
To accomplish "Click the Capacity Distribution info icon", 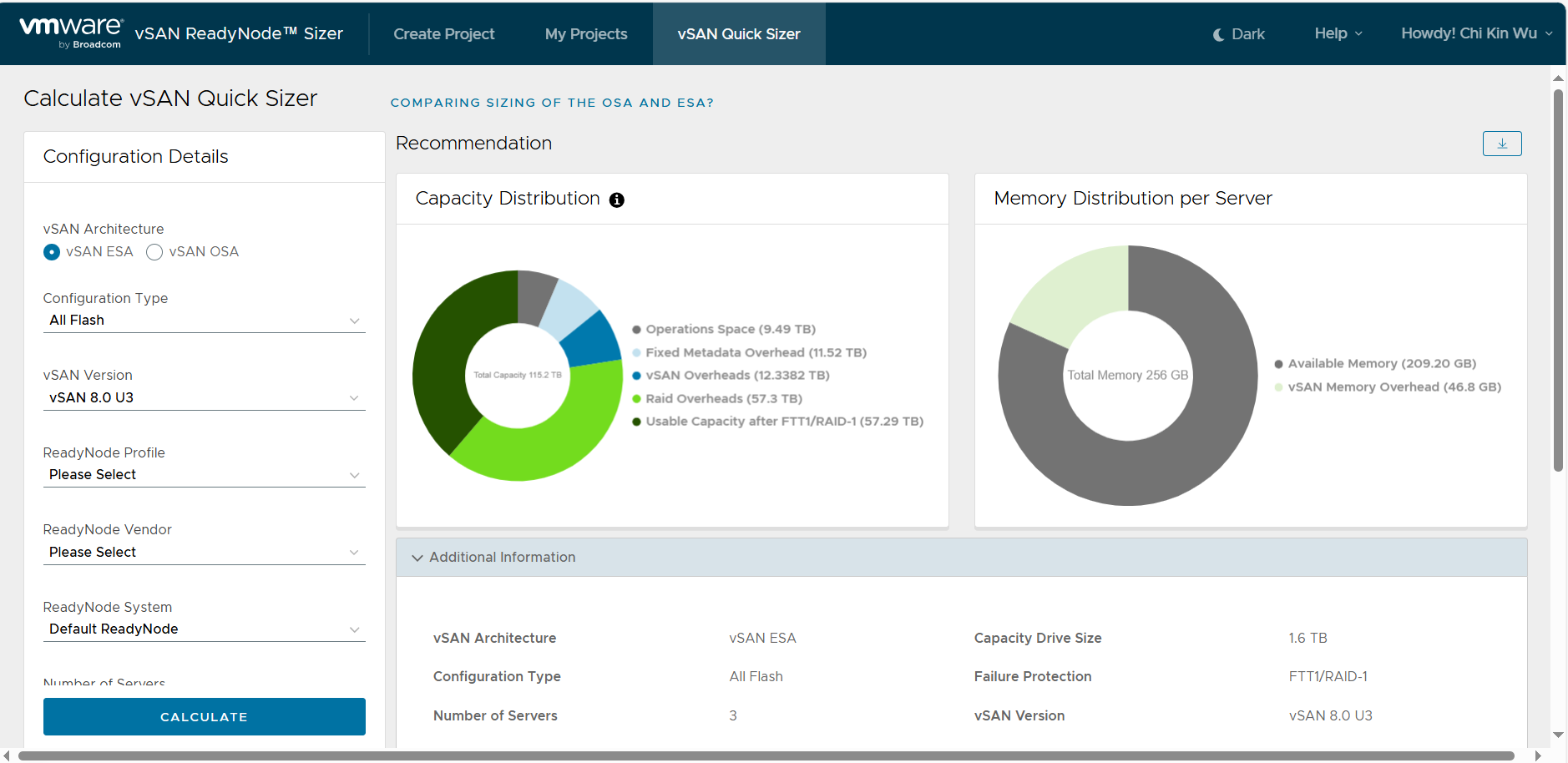I will click(616, 200).
